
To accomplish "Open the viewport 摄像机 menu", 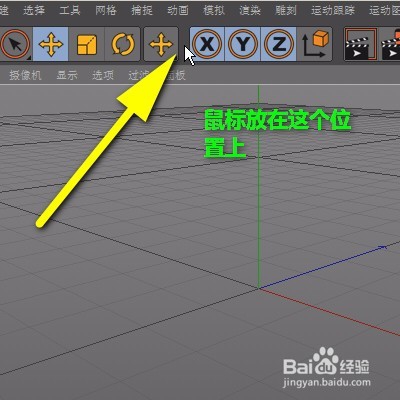I will pos(25,75).
